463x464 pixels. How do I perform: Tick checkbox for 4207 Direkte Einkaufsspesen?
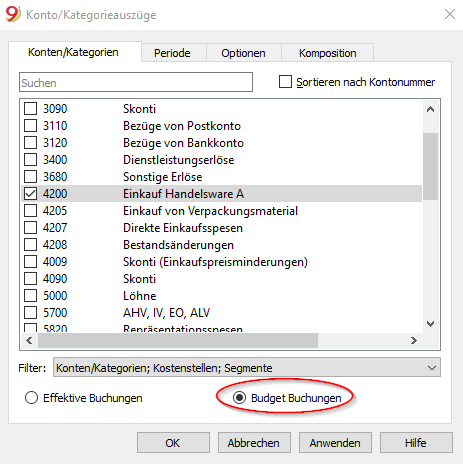click(x=30, y=228)
